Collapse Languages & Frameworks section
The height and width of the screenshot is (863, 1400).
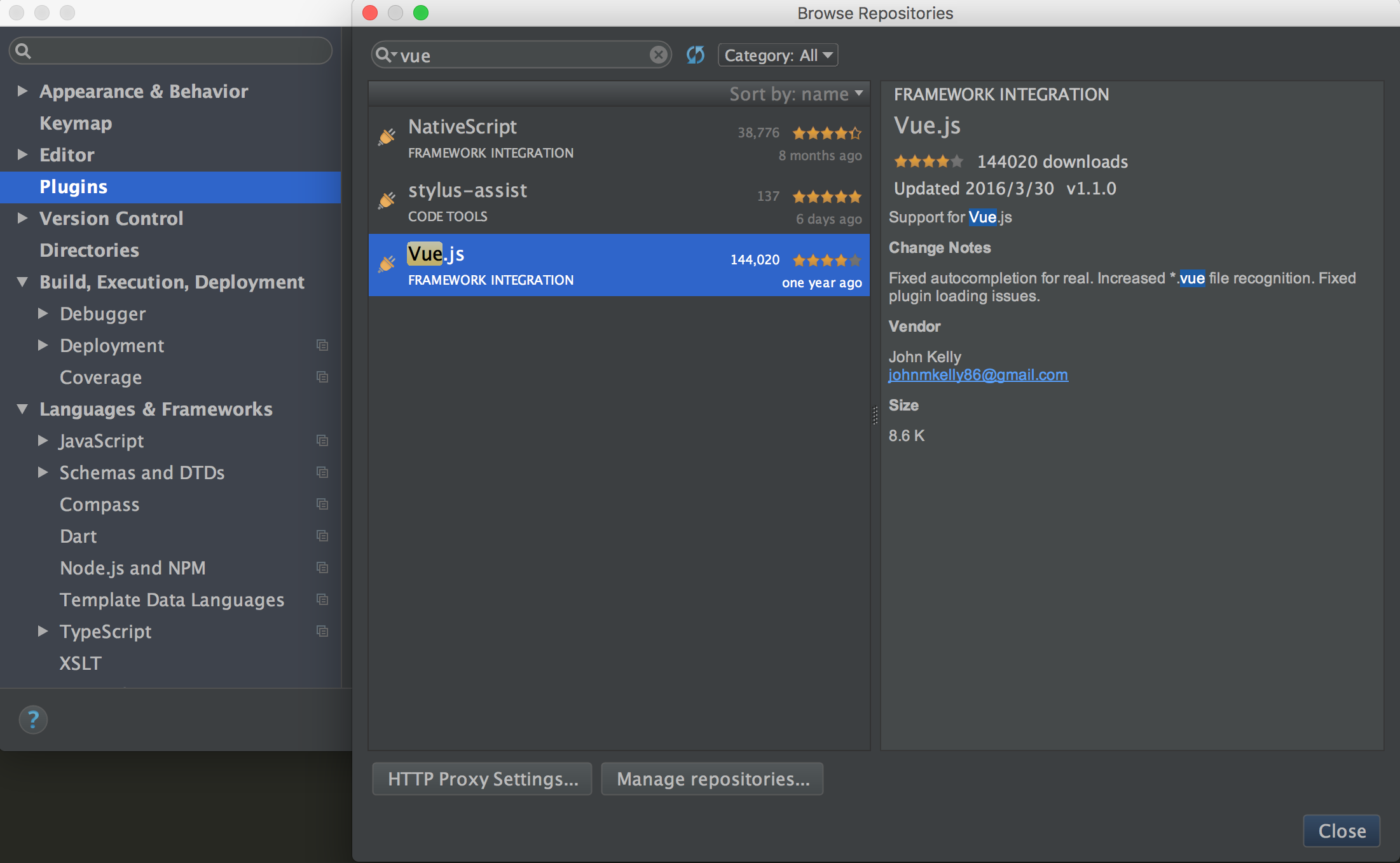(x=22, y=409)
